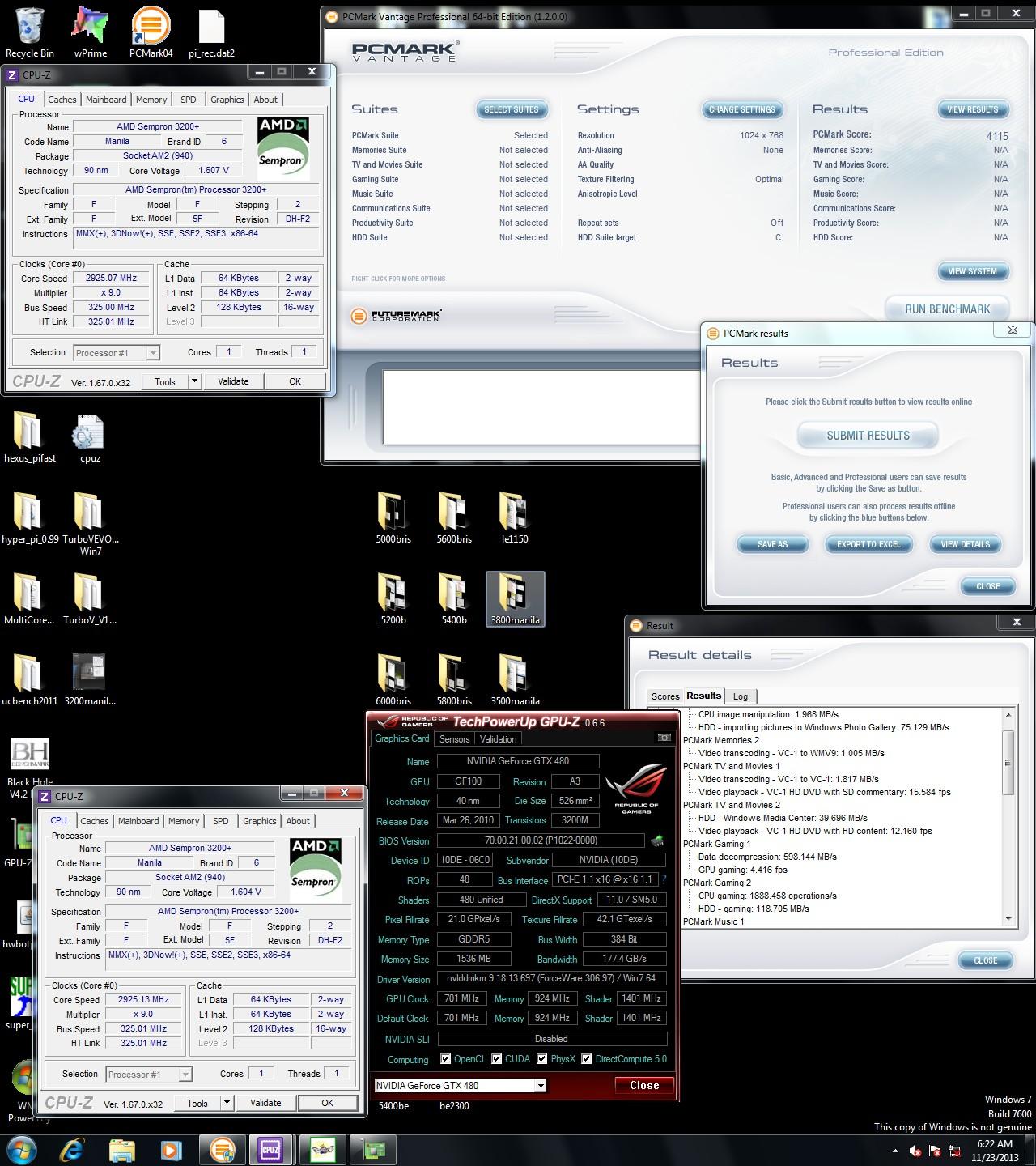1036x1166 pixels.
Task: Toggle the CUDA checkbox in GPU-Z
Action: pyautogui.click(x=495, y=1059)
